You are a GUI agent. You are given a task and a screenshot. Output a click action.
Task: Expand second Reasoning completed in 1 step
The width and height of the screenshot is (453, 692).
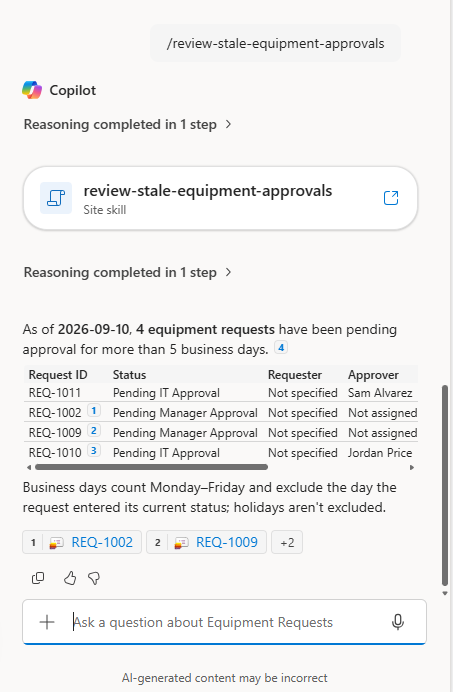[x=128, y=272]
